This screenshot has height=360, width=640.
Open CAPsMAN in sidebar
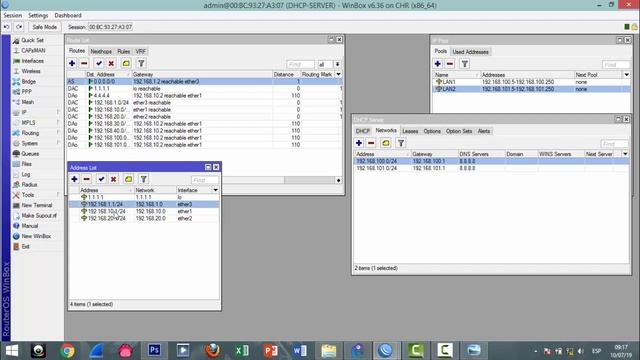coord(33,51)
